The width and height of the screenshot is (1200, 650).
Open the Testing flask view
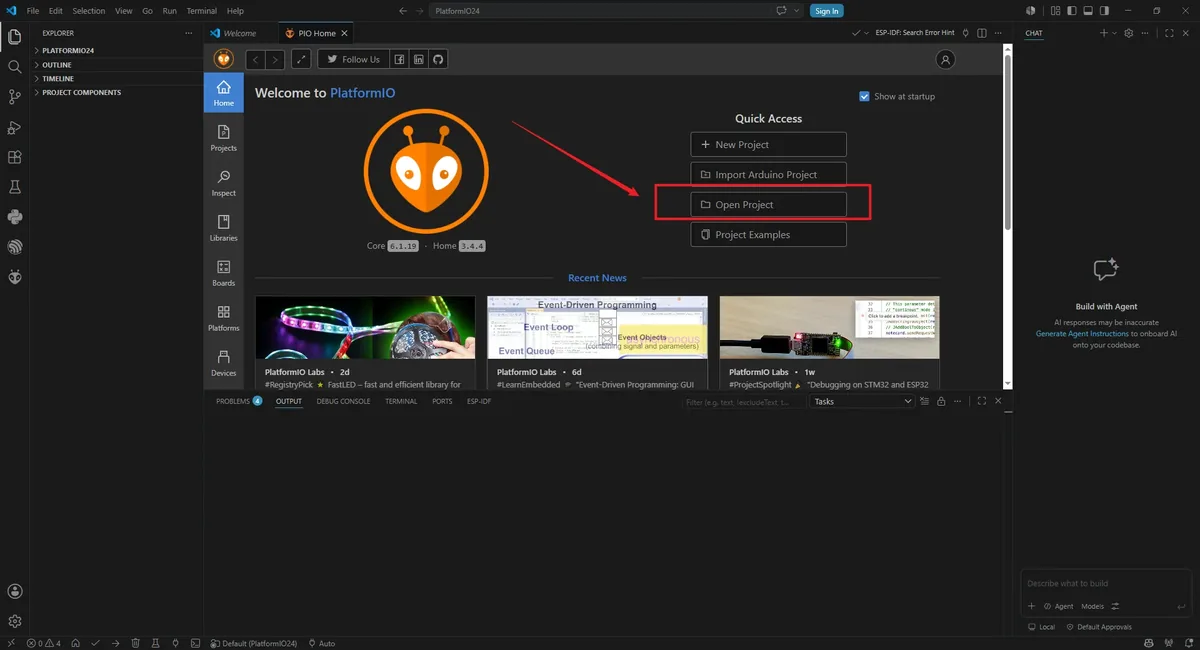click(x=14, y=187)
